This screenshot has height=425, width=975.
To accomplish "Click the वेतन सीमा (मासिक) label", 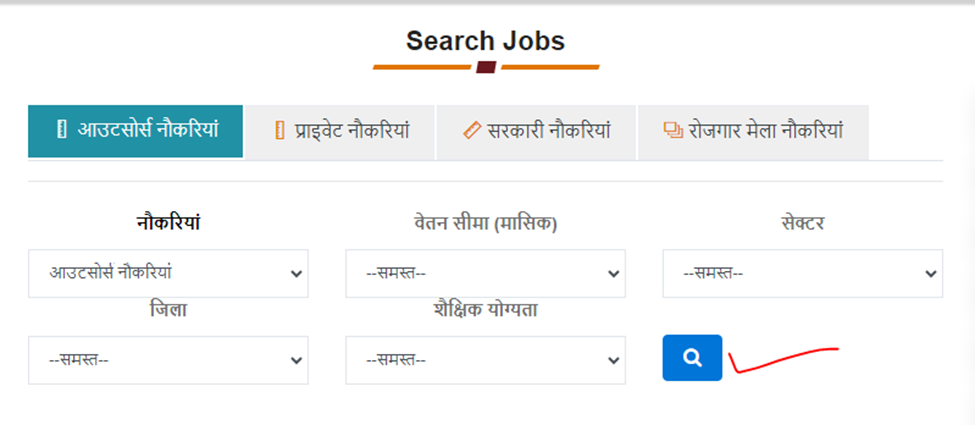I will [486, 223].
